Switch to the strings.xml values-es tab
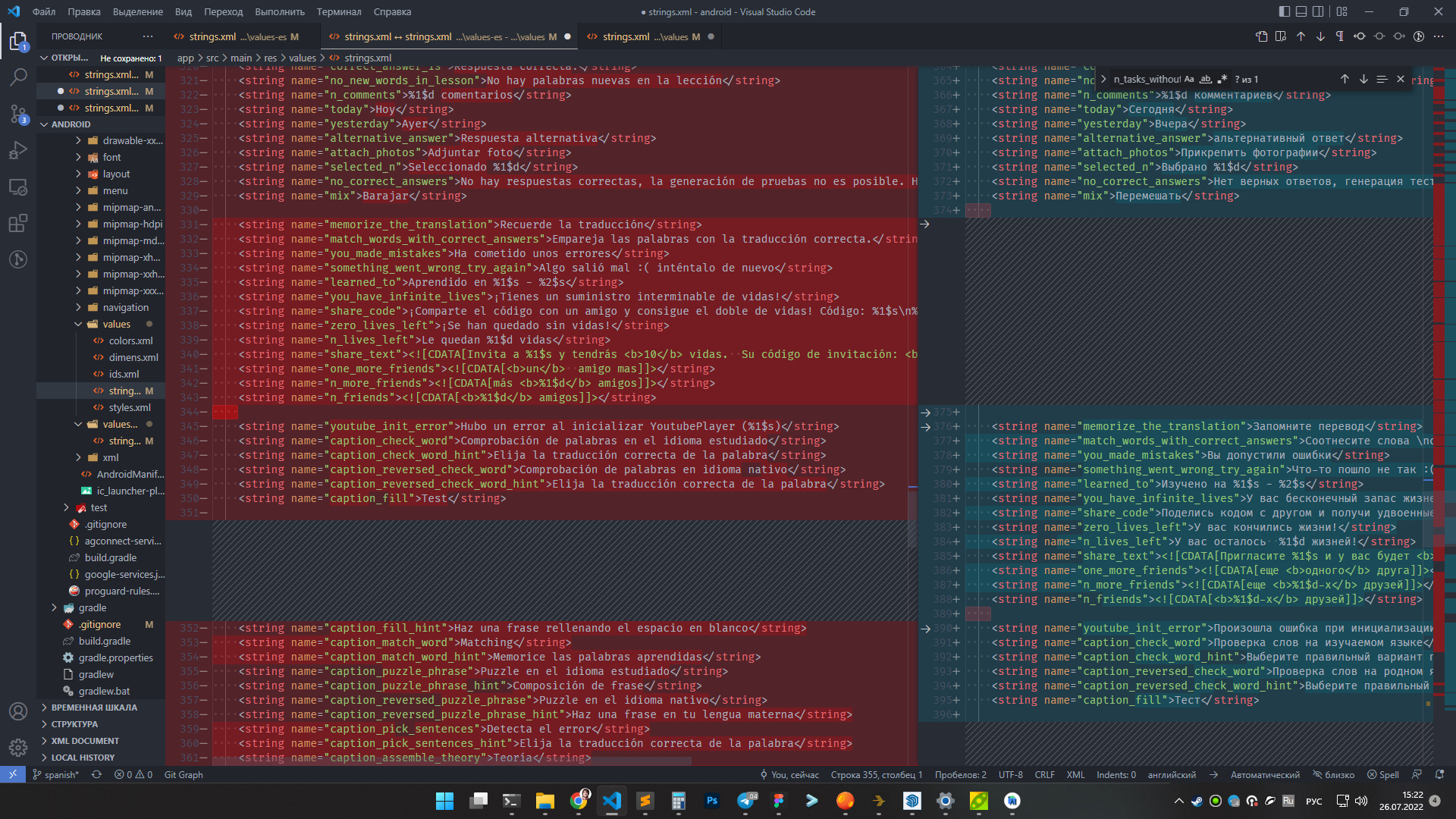The width and height of the screenshot is (1456, 819). tap(237, 36)
